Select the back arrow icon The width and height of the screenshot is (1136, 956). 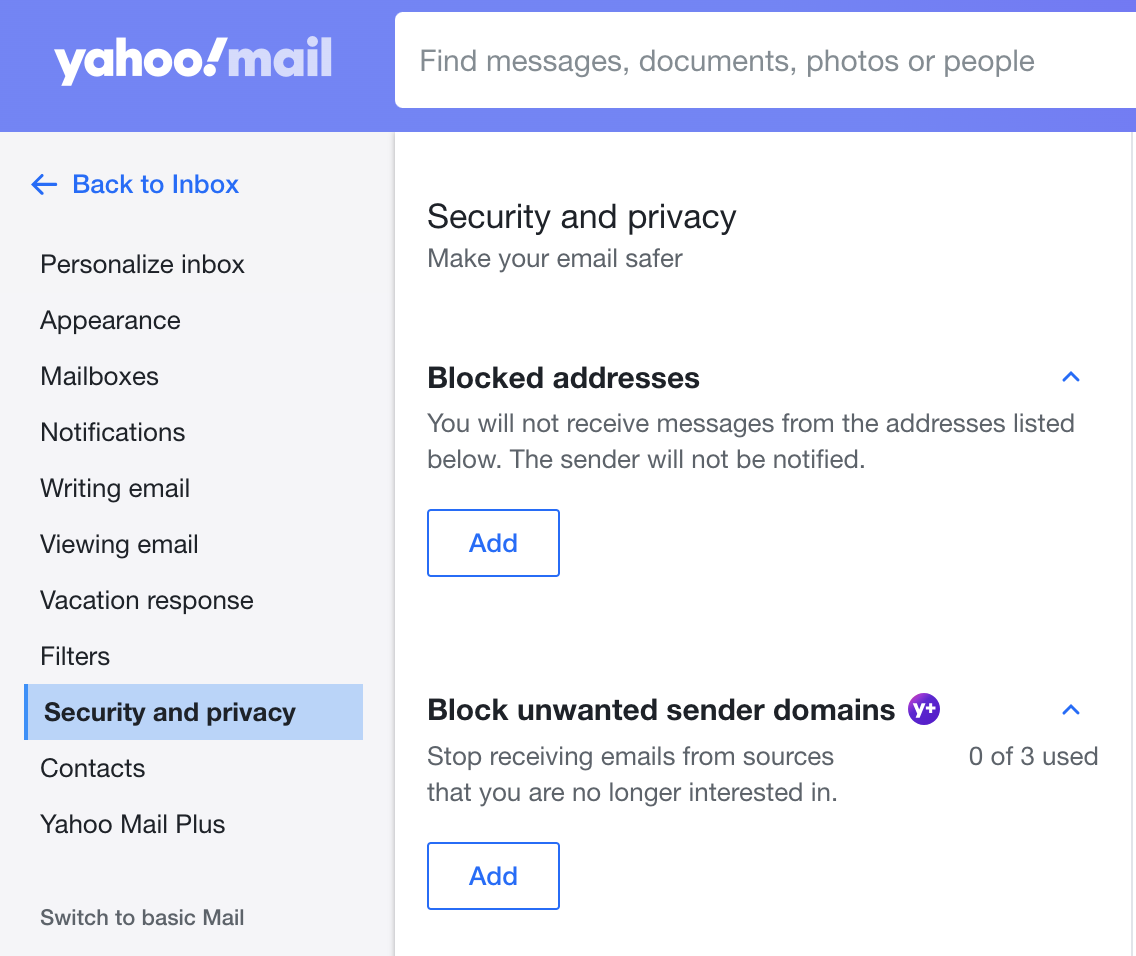pyautogui.click(x=44, y=184)
